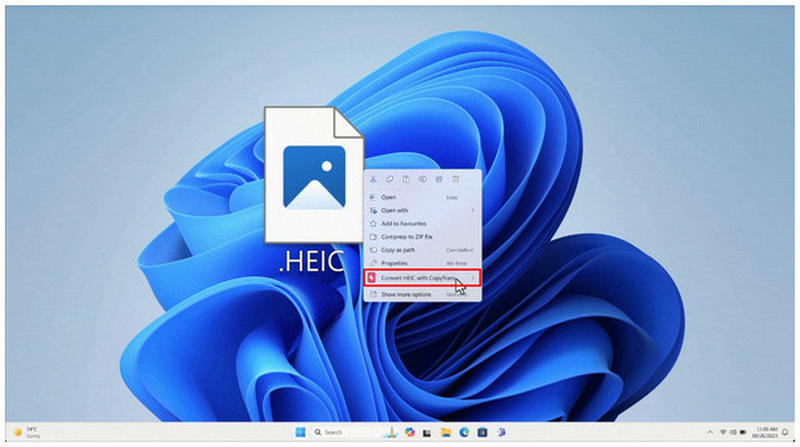Click the Paste icon in context menu
This screenshot has height=447, width=800.
(x=406, y=179)
